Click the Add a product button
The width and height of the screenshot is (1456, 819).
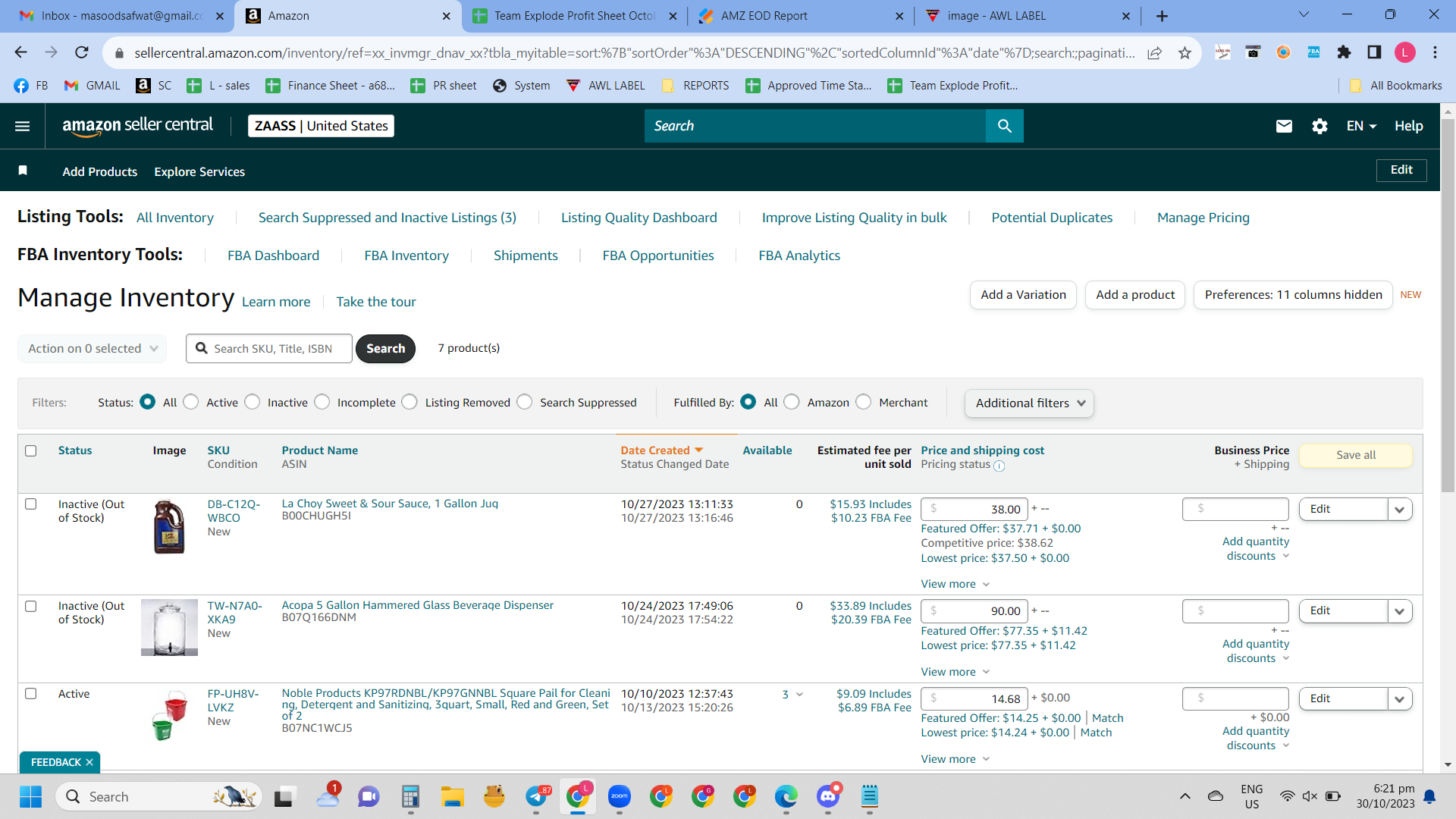click(x=1135, y=295)
